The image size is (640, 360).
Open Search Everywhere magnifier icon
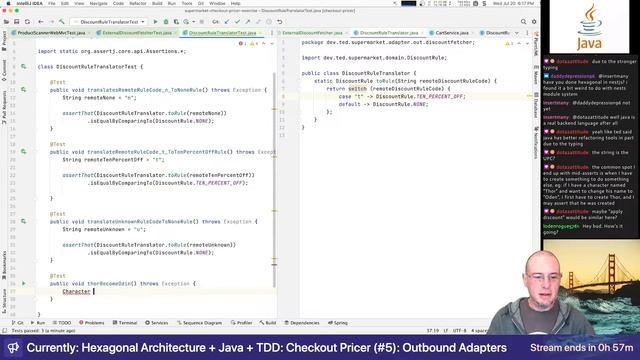point(523,22)
